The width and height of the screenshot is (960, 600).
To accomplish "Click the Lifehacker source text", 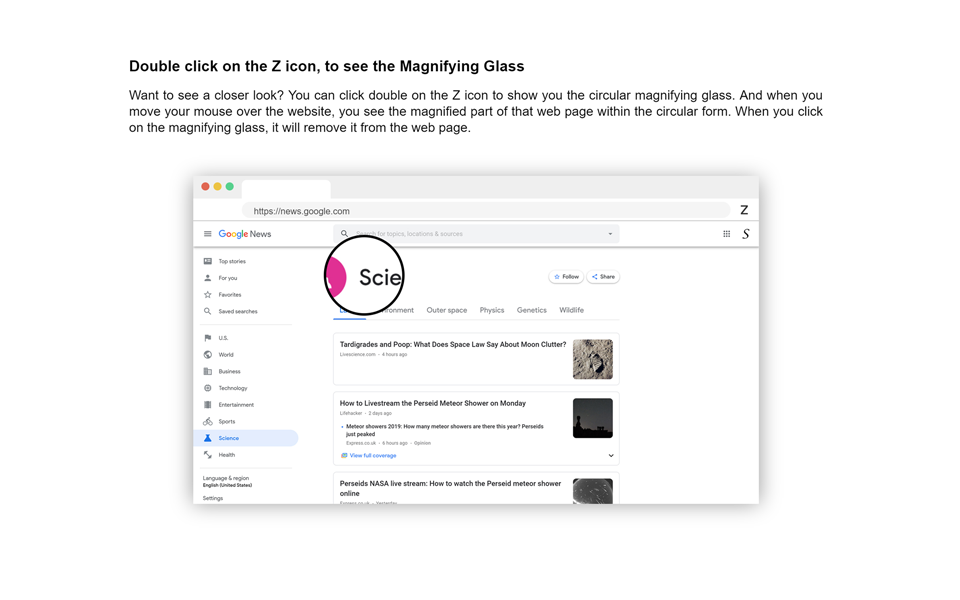I will click(351, 413).
